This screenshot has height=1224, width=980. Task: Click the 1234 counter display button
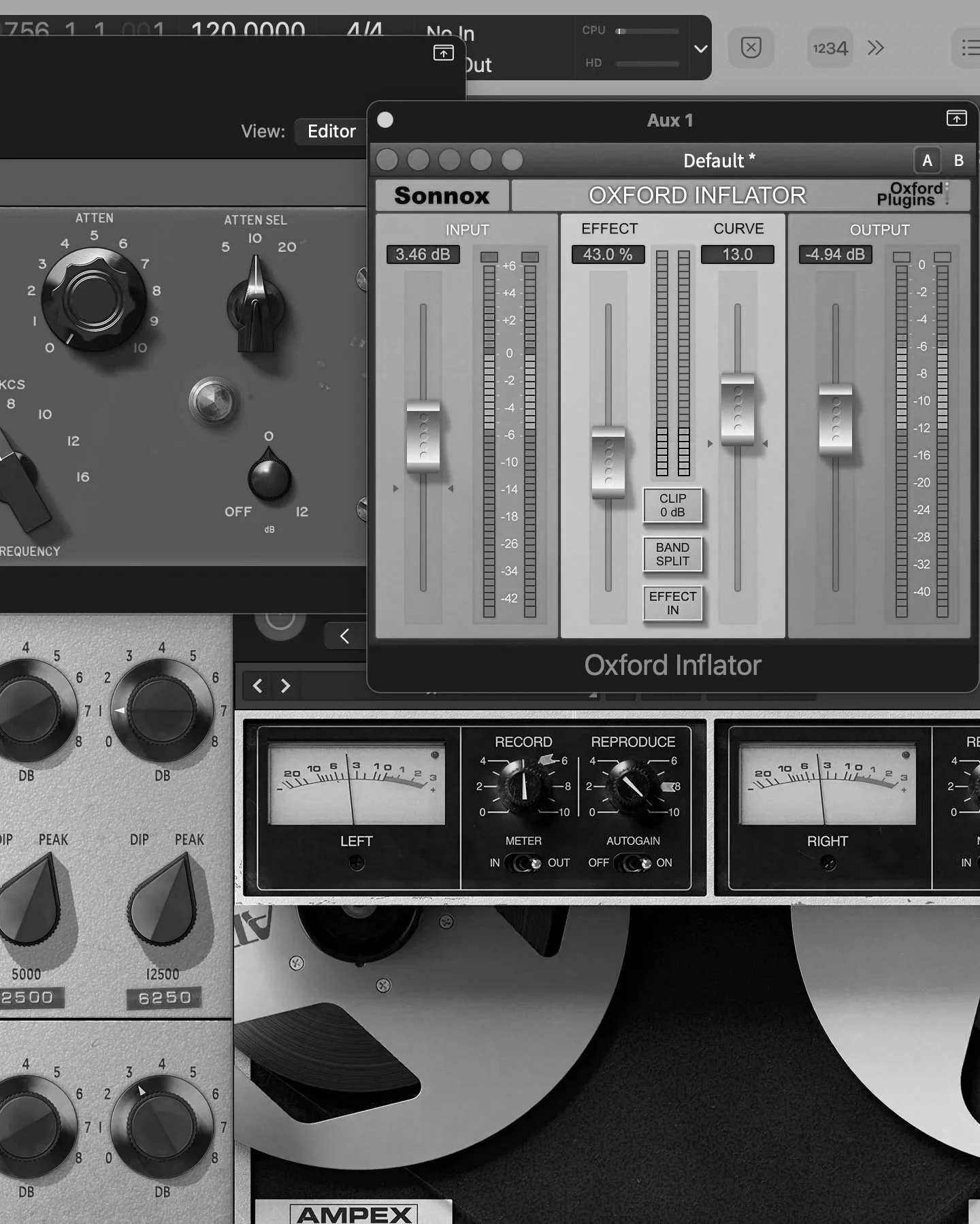(x=830, y=48)
